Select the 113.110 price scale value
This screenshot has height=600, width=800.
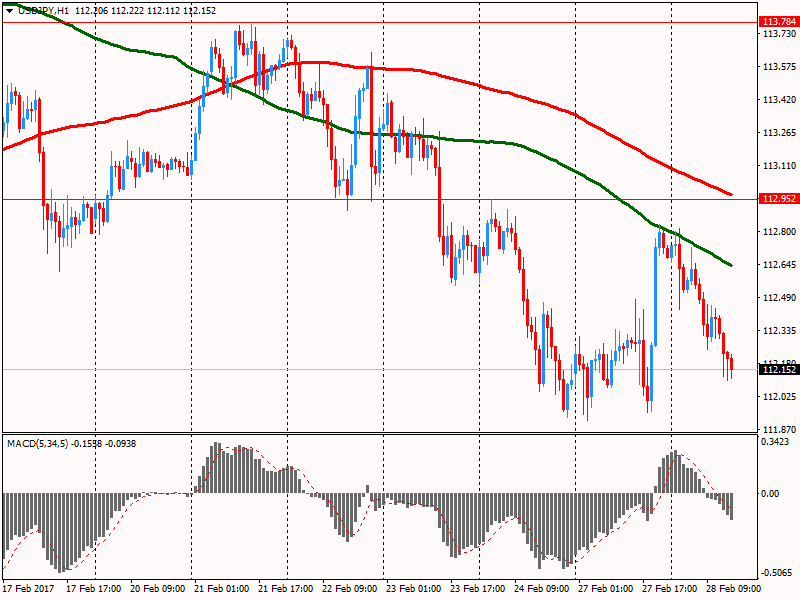click(779, 166)
